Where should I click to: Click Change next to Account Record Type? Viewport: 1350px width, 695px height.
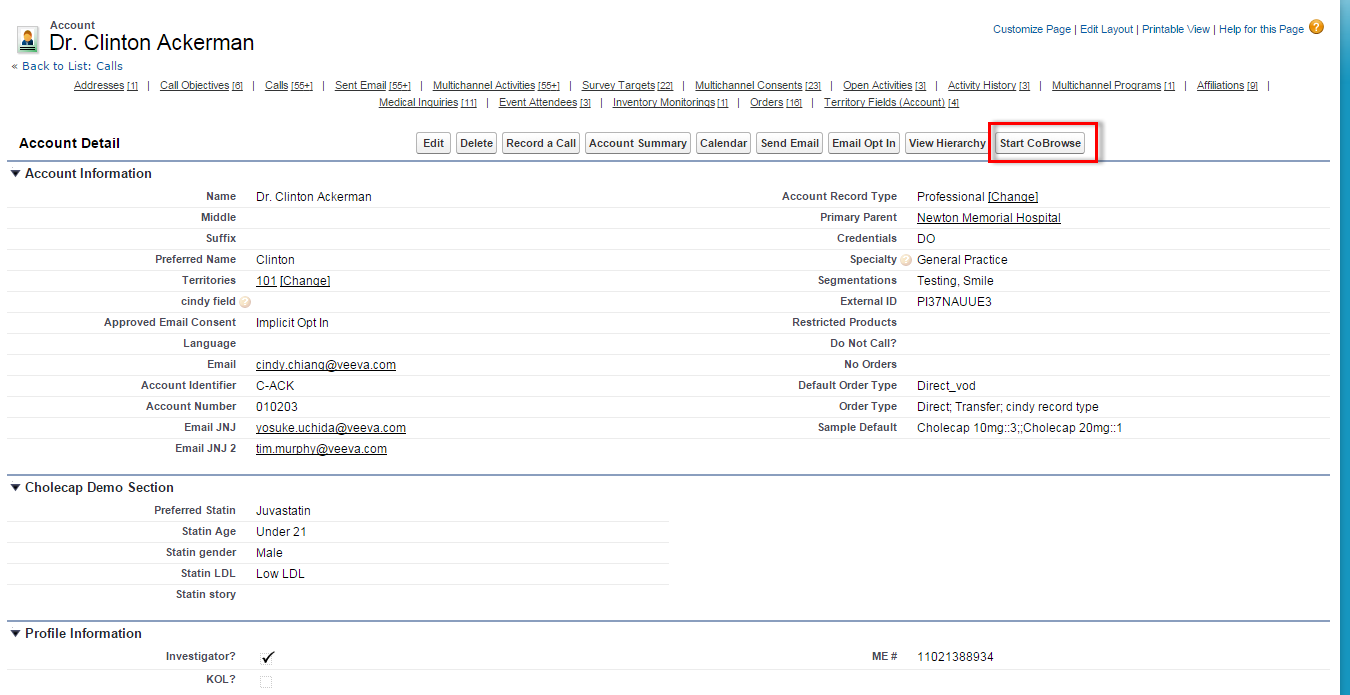coord(1013,197)
